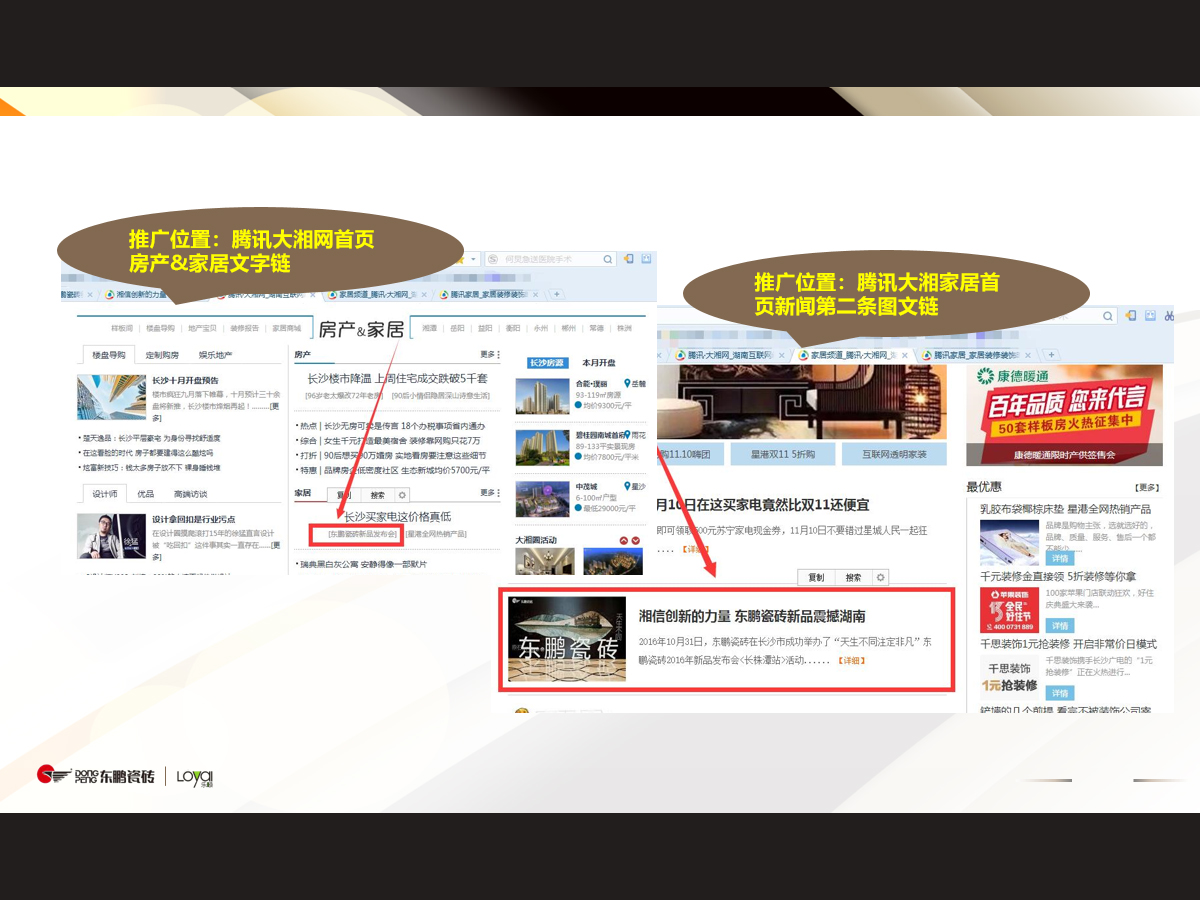Click the magnifier icon in left browser search box
1200x900 pixels.
607,259
